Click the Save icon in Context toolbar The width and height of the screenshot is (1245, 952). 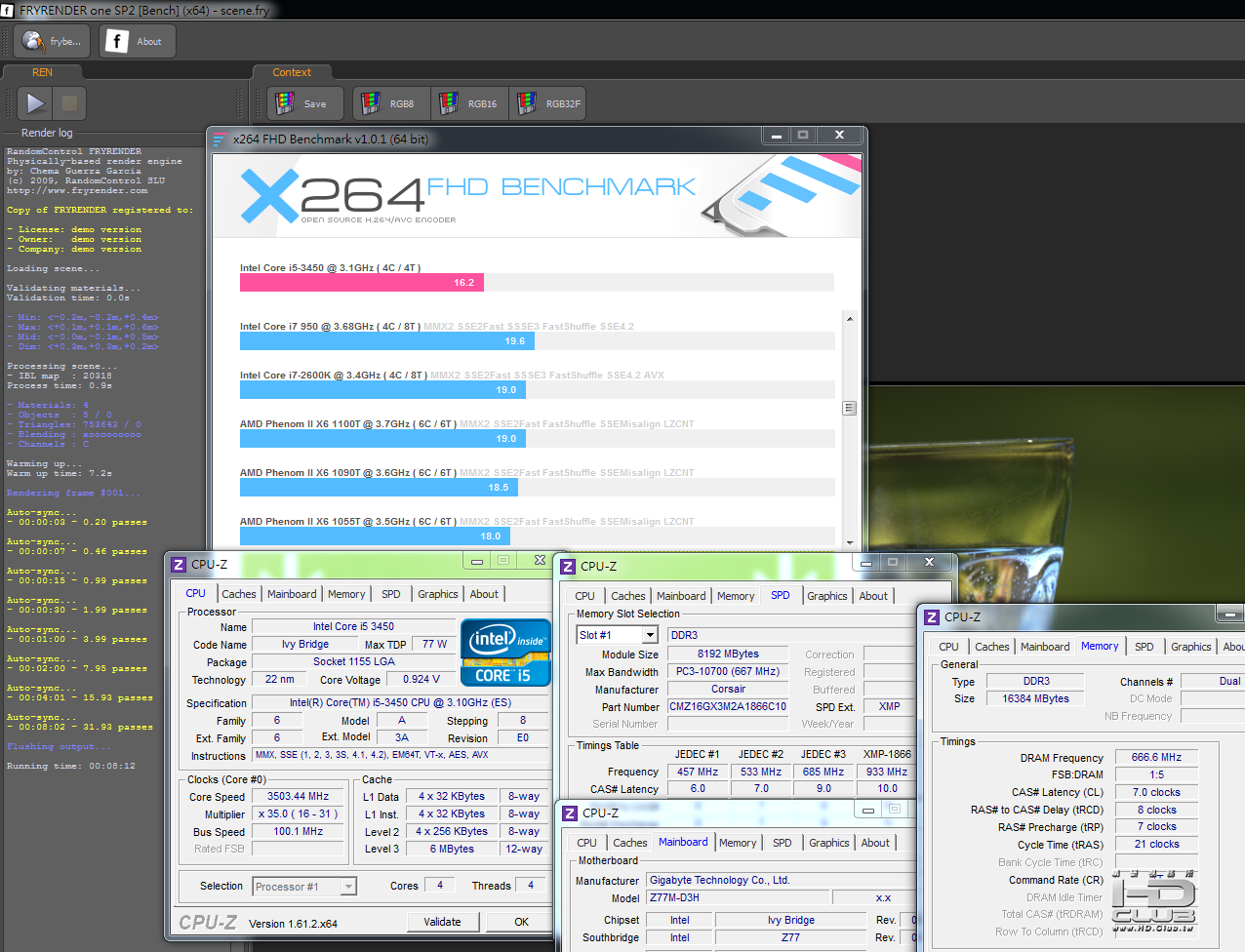pos(304,103)
